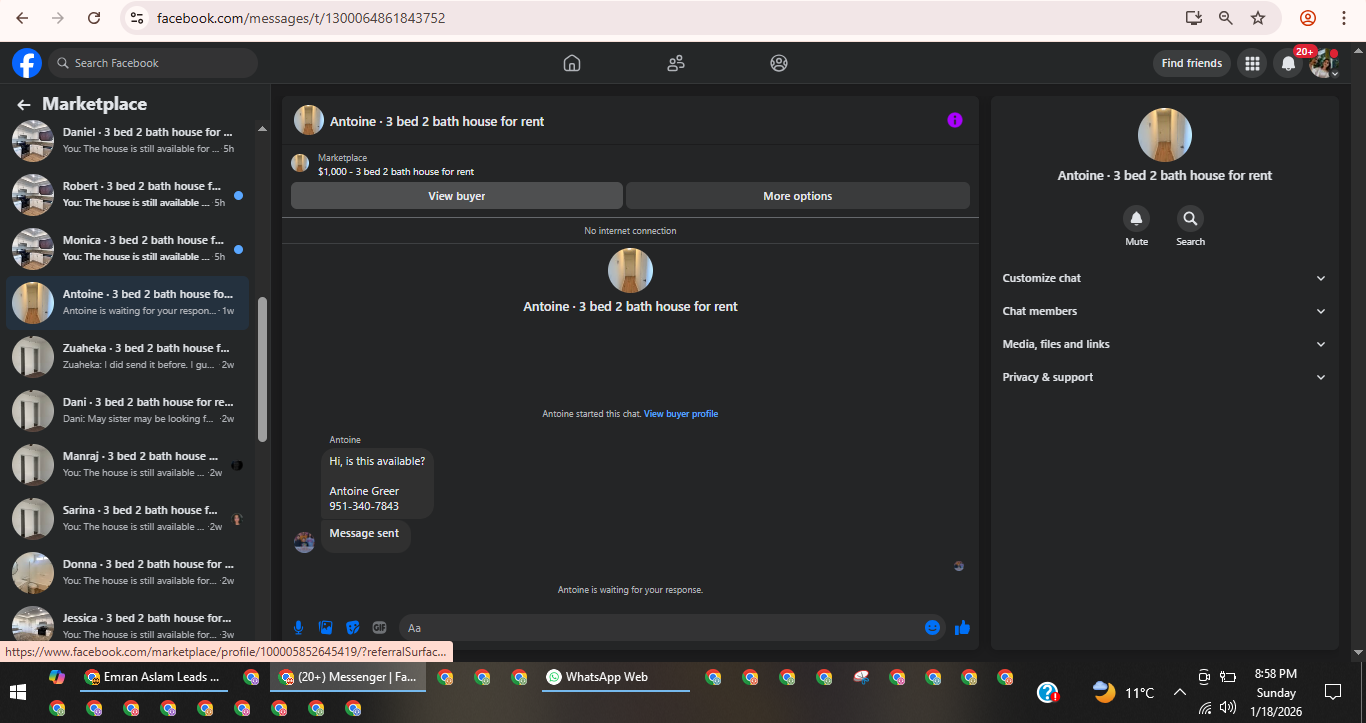
Task: Expand the Customize chat section
Action: click(1164, 278)
